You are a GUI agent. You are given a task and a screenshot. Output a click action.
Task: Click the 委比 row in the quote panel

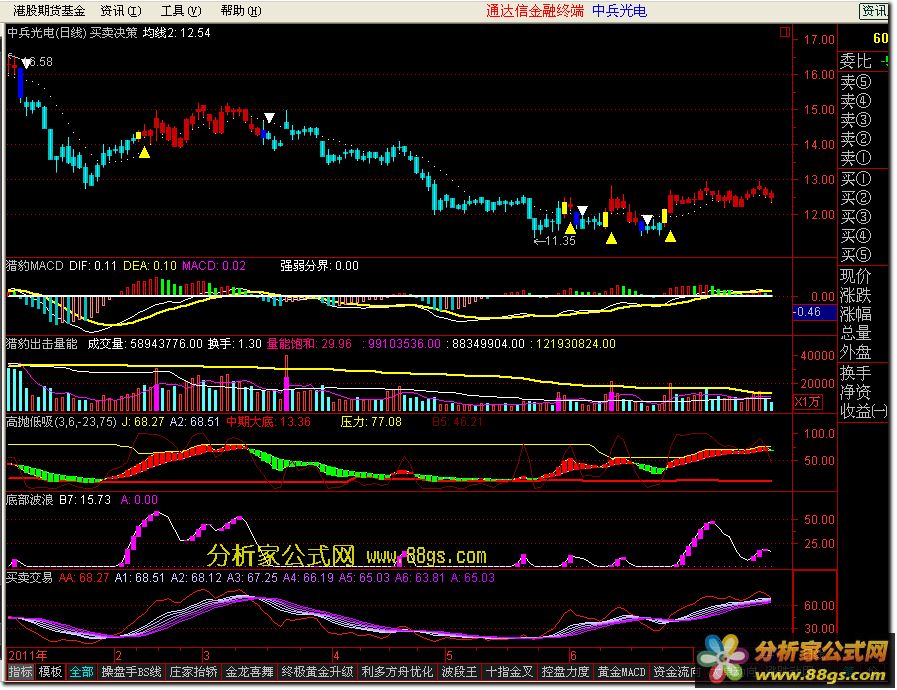863,61
